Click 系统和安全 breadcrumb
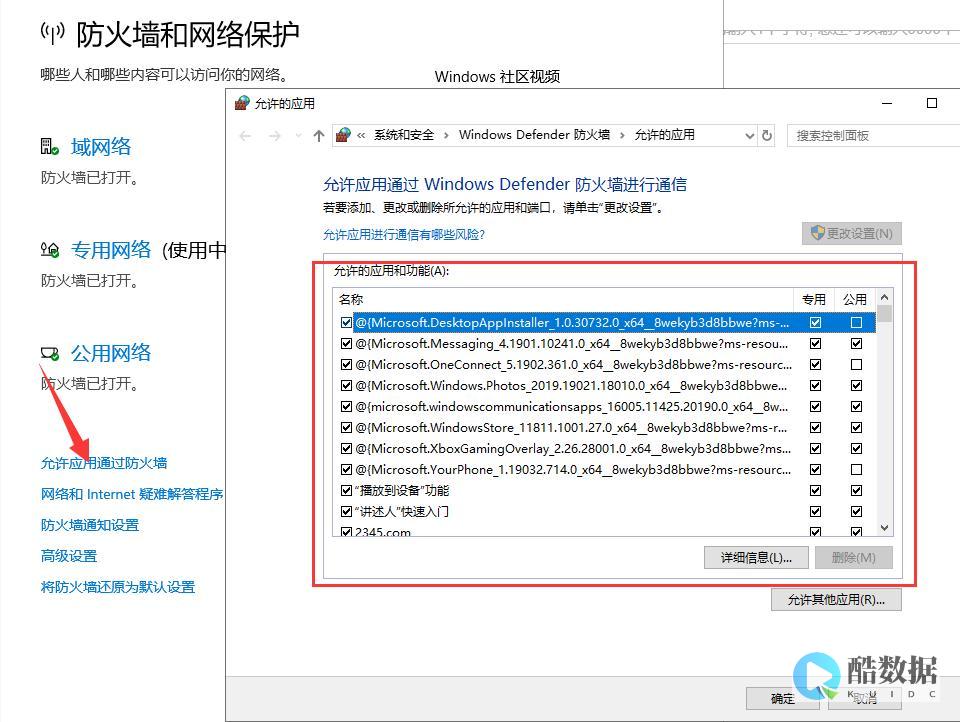The image size is (960, 722). [404, 135]
